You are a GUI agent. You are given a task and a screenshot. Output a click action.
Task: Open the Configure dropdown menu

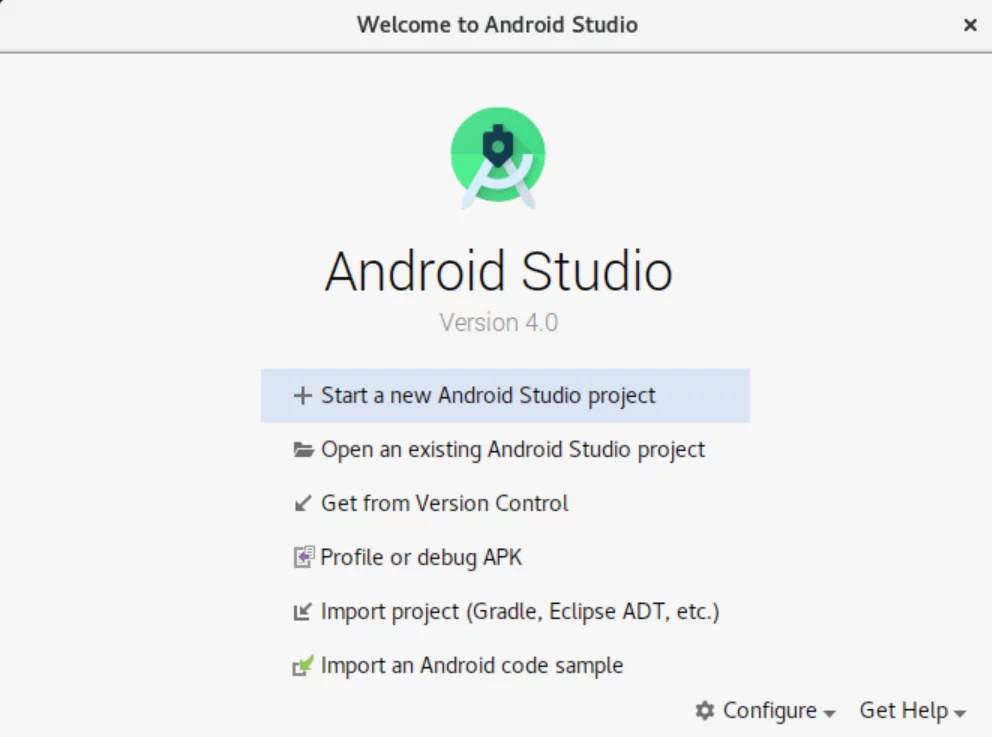point(766,710)
